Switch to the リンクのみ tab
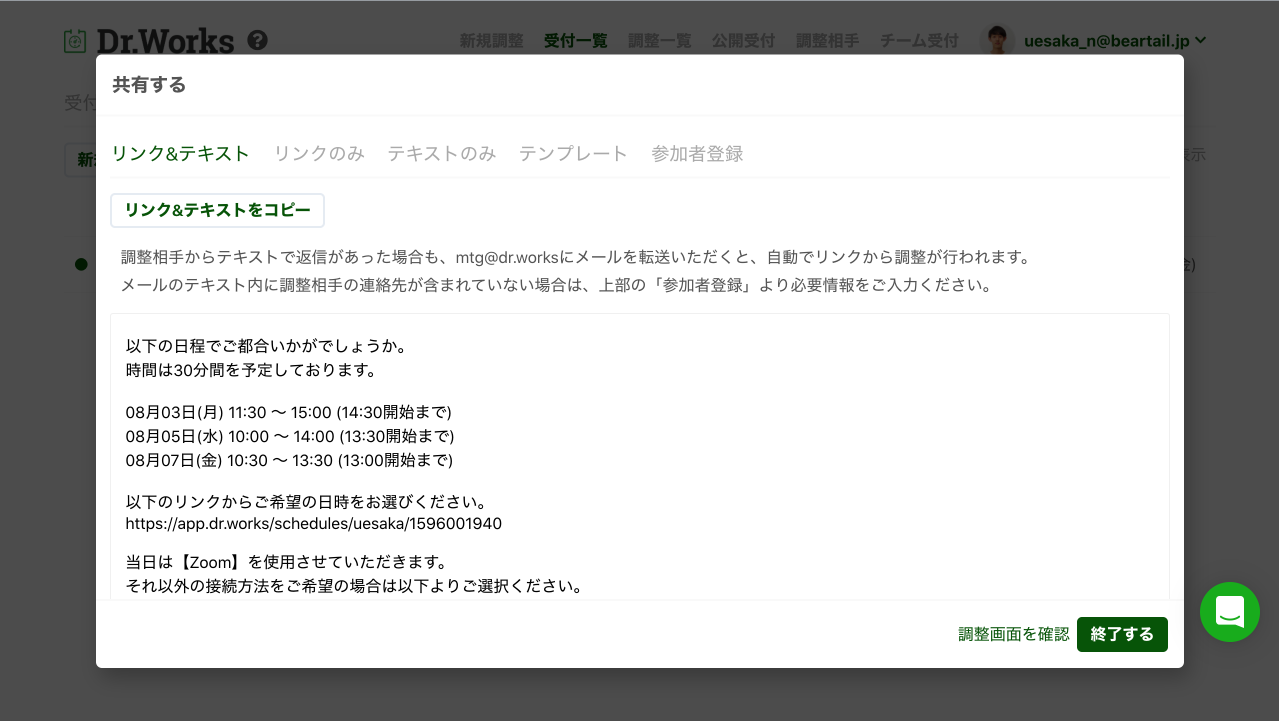Viewport: 1279px width, 721px height. [319, 153]
